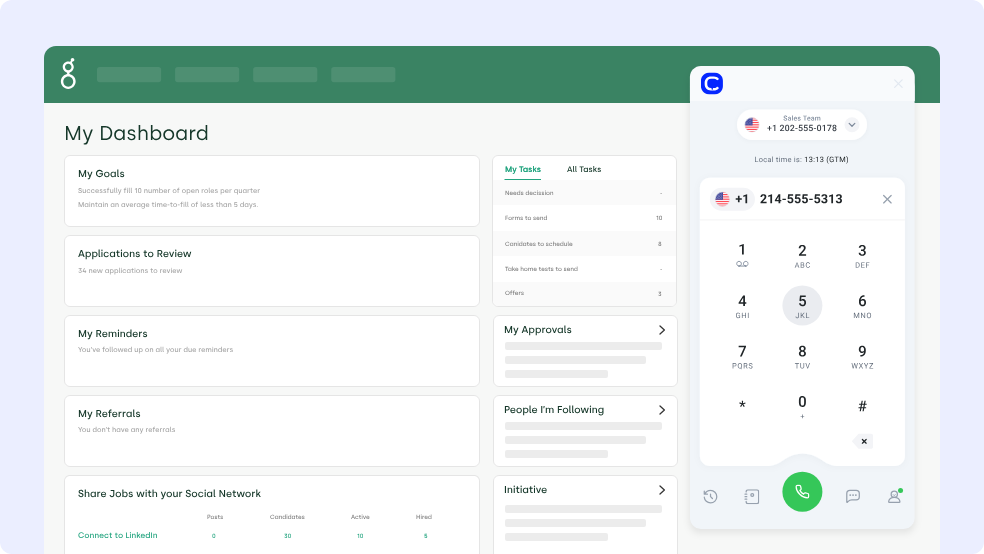Clear the dialed number 214-555-5313
The width and height of the screenshot is (984, 554).
point(887,199)
